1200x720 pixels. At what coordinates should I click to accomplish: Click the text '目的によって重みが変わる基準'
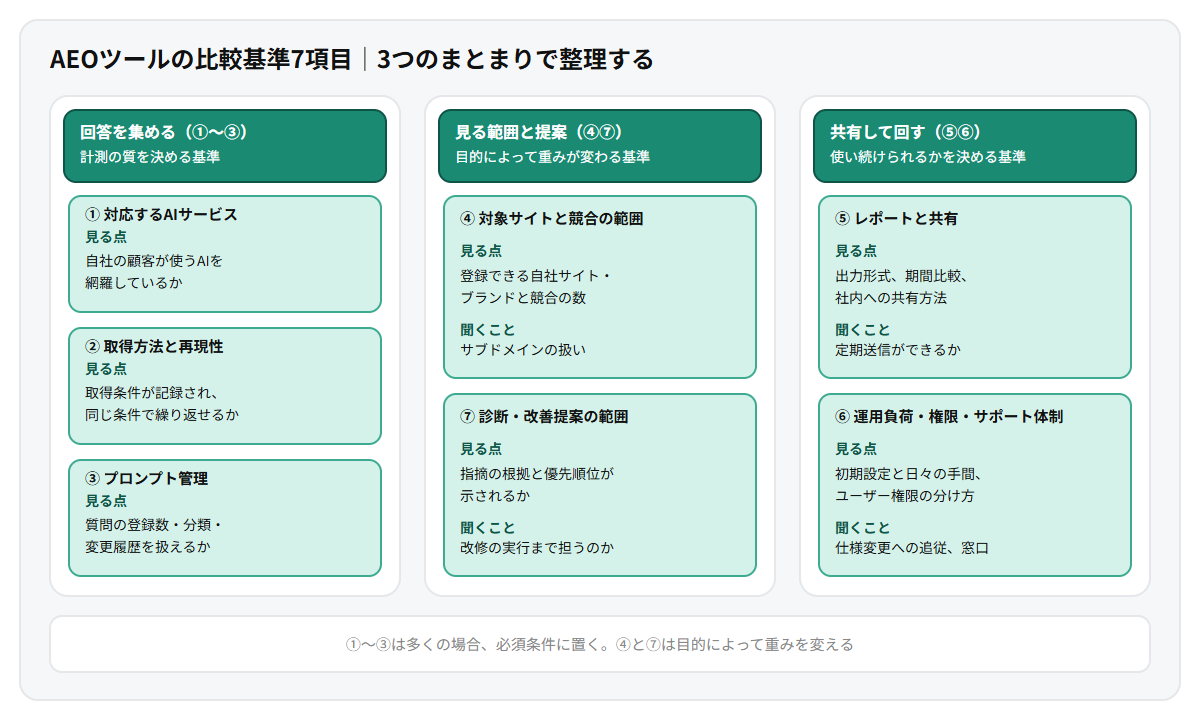(553, 157)
